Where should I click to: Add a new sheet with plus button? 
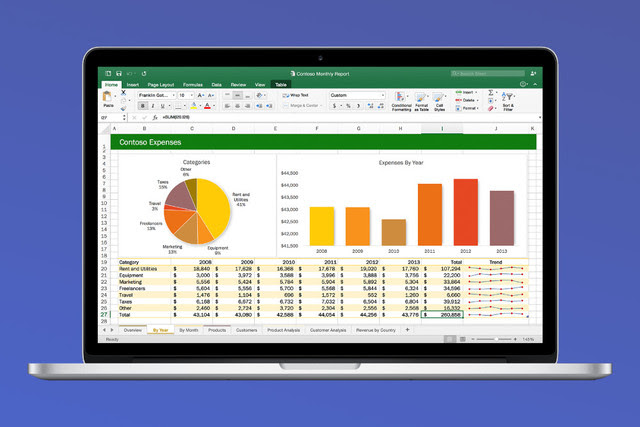[x=407, y=329]
